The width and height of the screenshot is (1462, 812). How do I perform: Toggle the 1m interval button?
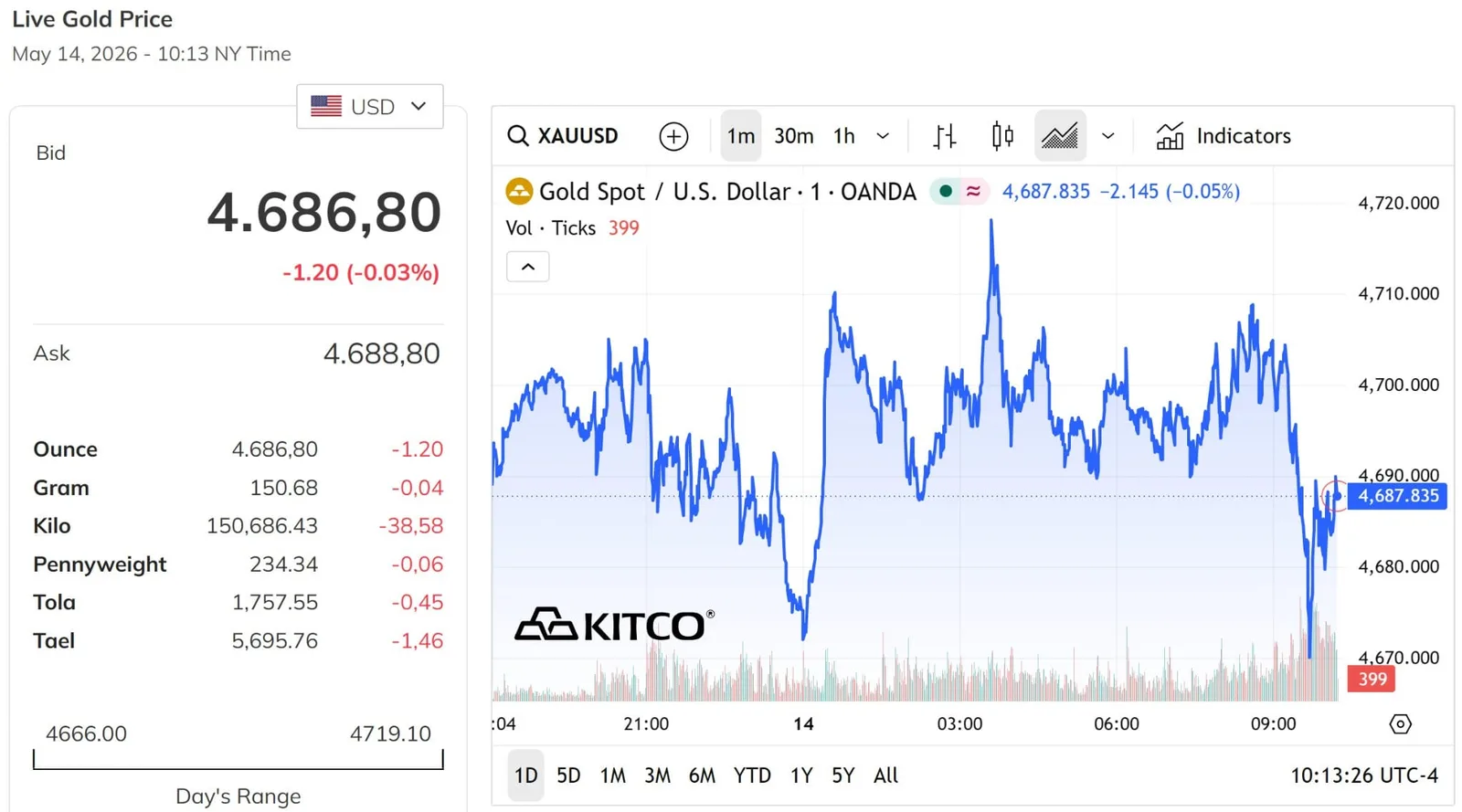[x=741, y=136]
